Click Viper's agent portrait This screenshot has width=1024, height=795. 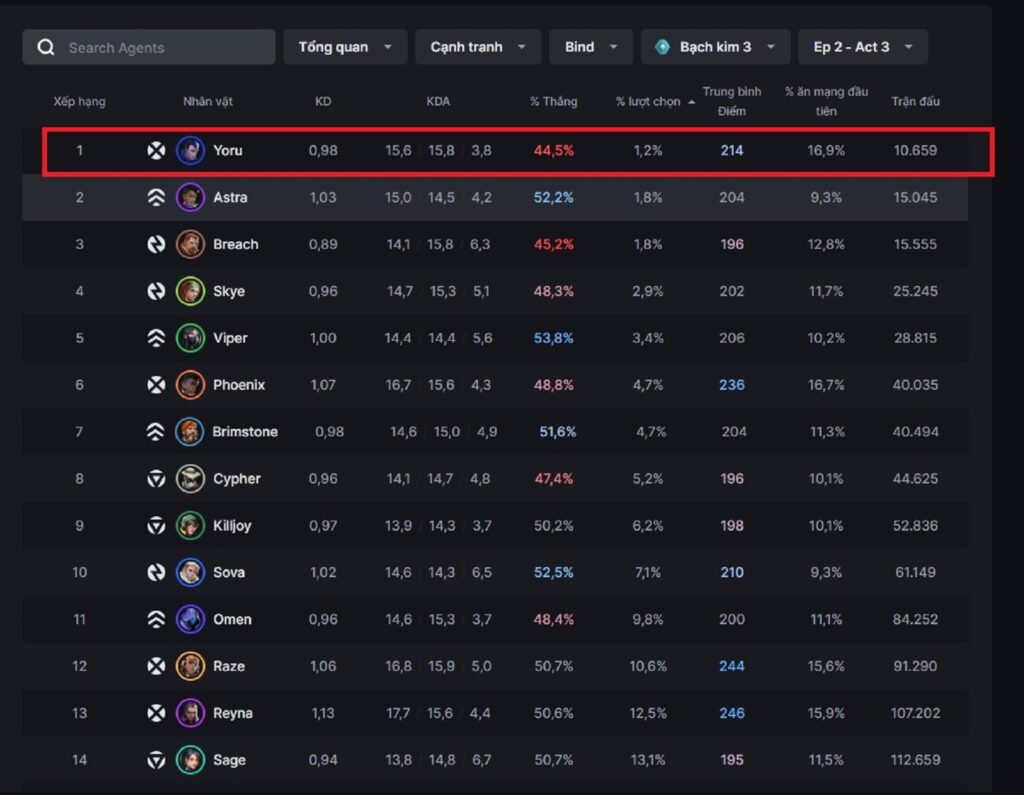coord(190,338)
